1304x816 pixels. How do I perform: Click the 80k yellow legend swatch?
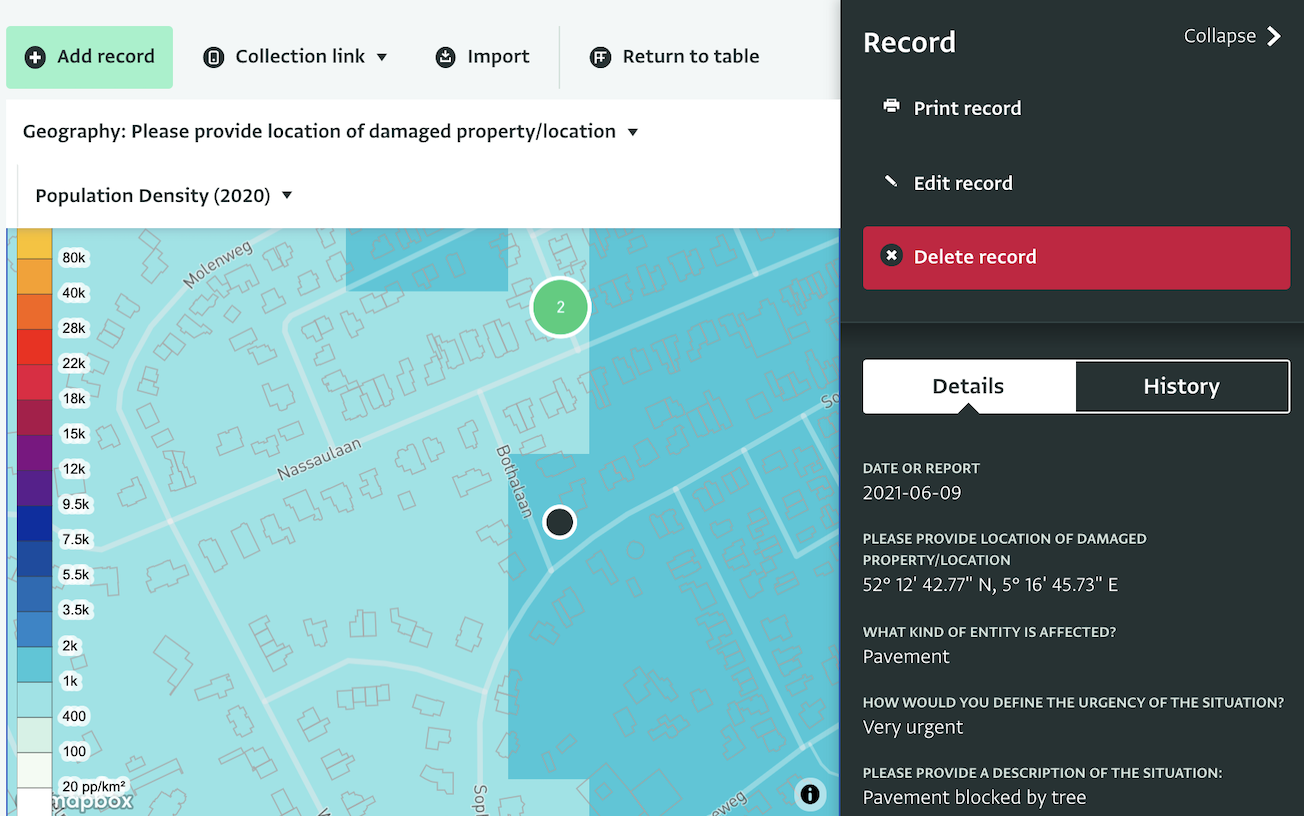[x=34, y=243]
